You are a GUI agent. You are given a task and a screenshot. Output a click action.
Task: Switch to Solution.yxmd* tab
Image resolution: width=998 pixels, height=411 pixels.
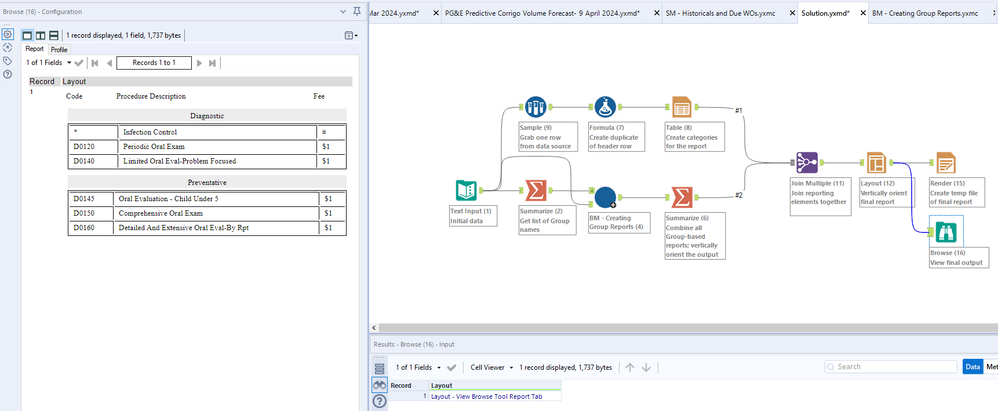point(826,13)
